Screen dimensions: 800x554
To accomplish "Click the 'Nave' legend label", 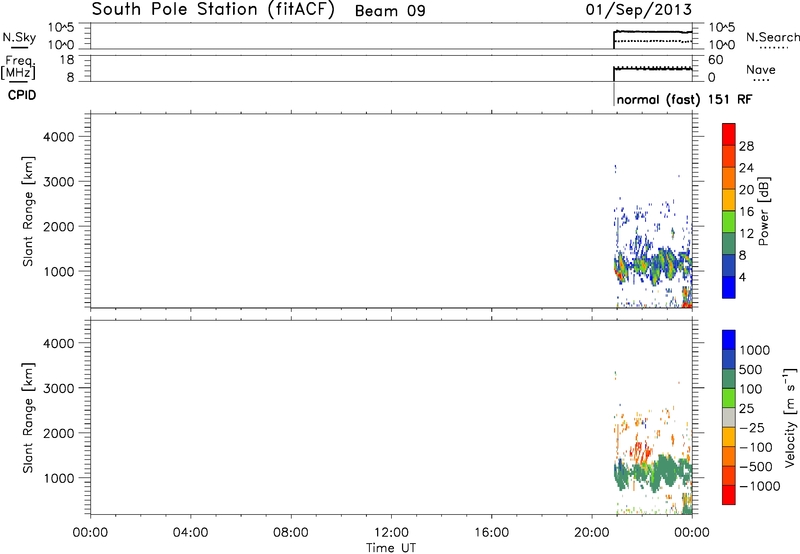I will pyautogui.click(x=761, y=69).
